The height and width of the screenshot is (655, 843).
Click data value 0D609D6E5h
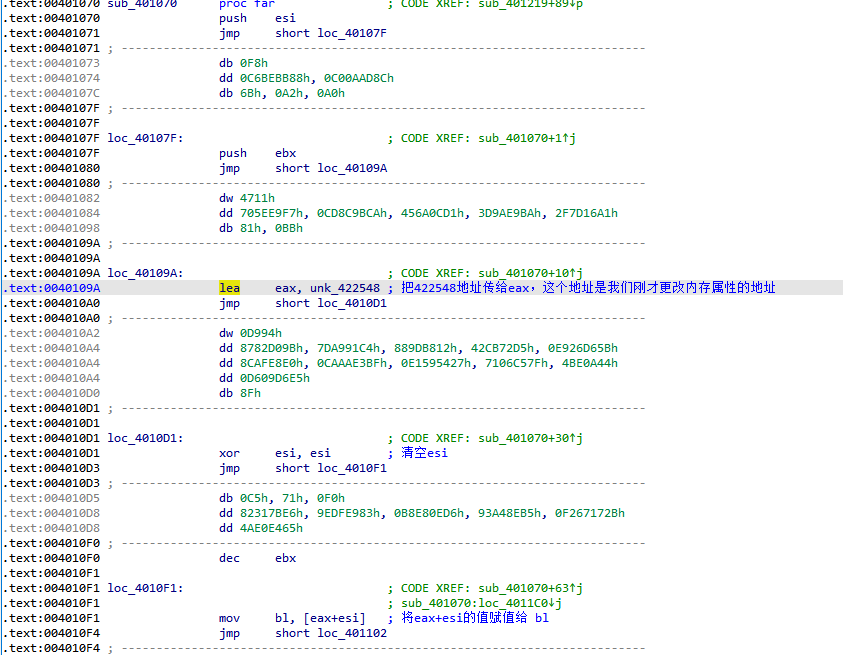point(275,379)
